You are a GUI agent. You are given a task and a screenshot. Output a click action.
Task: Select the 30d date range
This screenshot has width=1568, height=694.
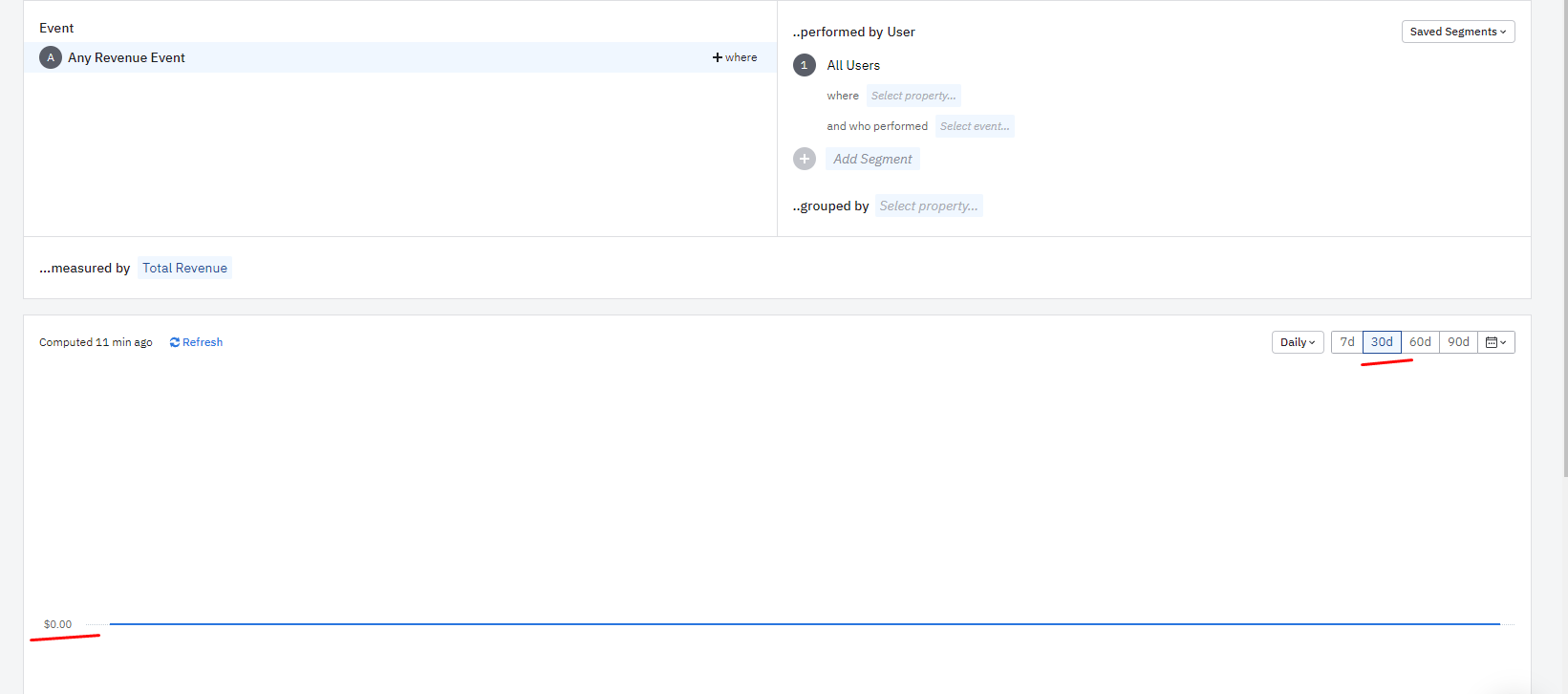(x=1382, y=342)
